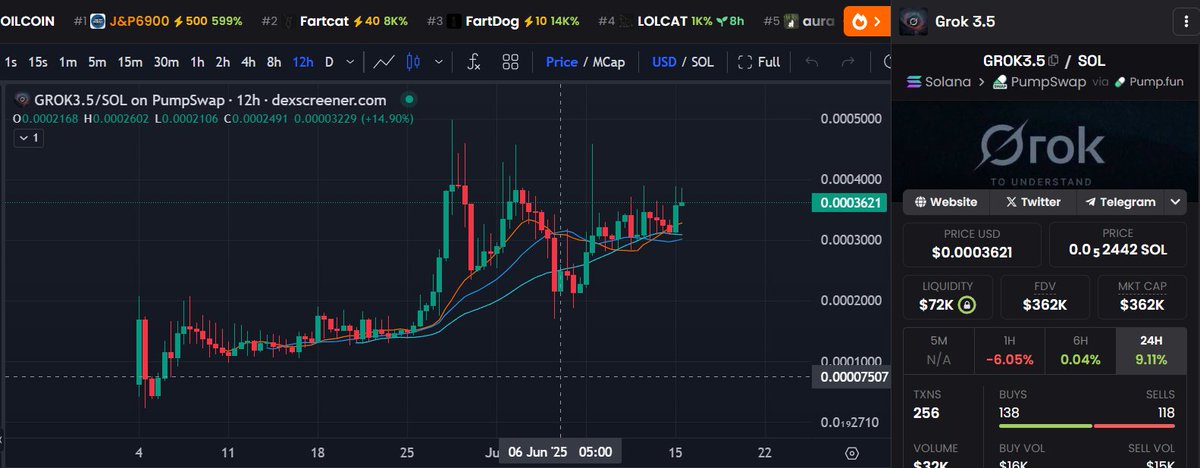Click the Solana chain link
This screenshot has height=468, width=1200.
point(939,83)
